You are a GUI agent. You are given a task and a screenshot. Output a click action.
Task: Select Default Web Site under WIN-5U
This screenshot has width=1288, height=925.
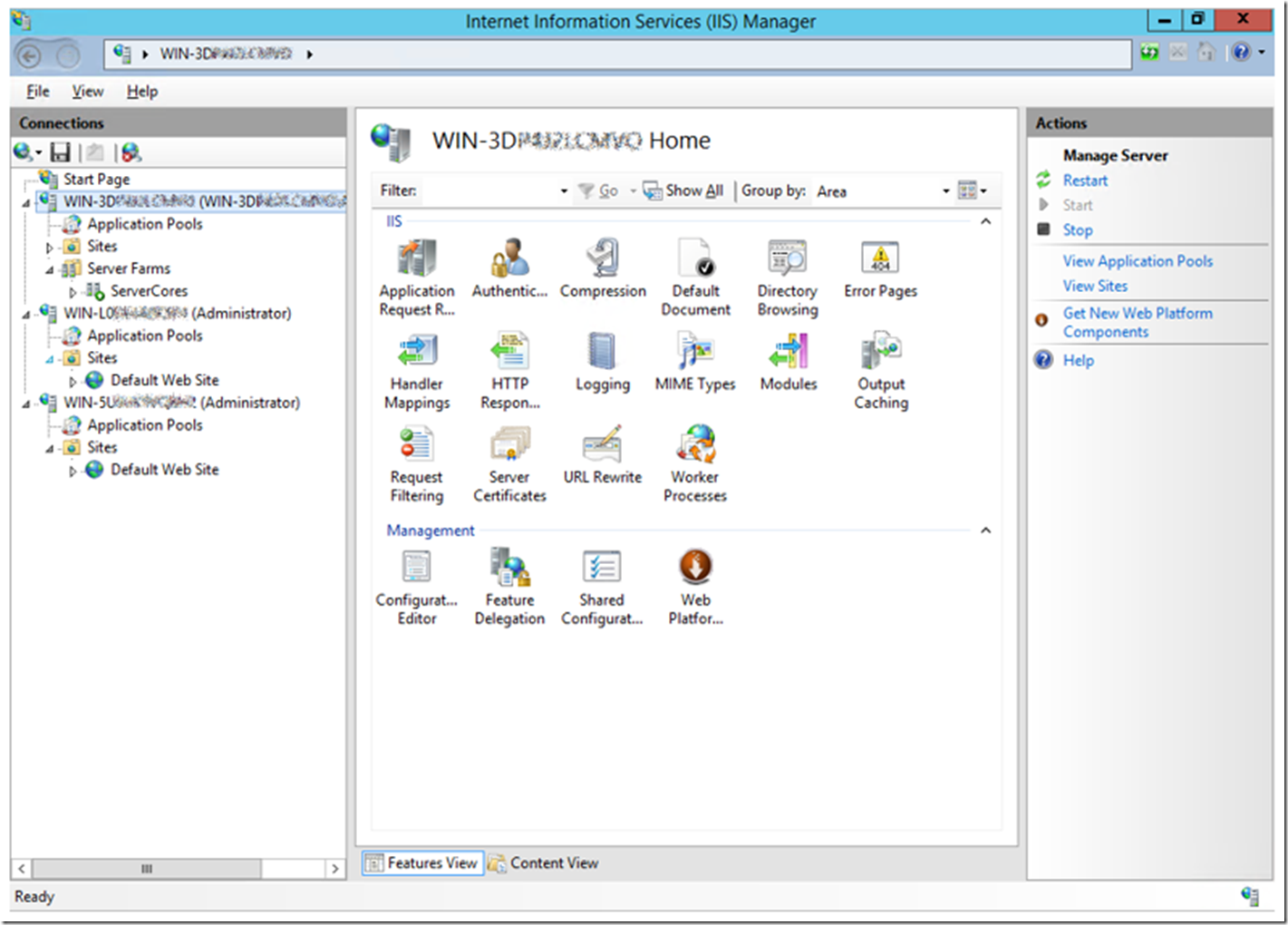tap(164, 470)
